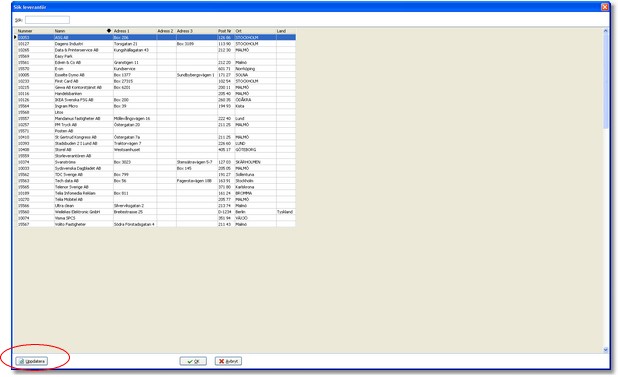Select the Volito Fastigheter row
The width and height of the screenshot is (618, 377).
(x=156, y=224)
